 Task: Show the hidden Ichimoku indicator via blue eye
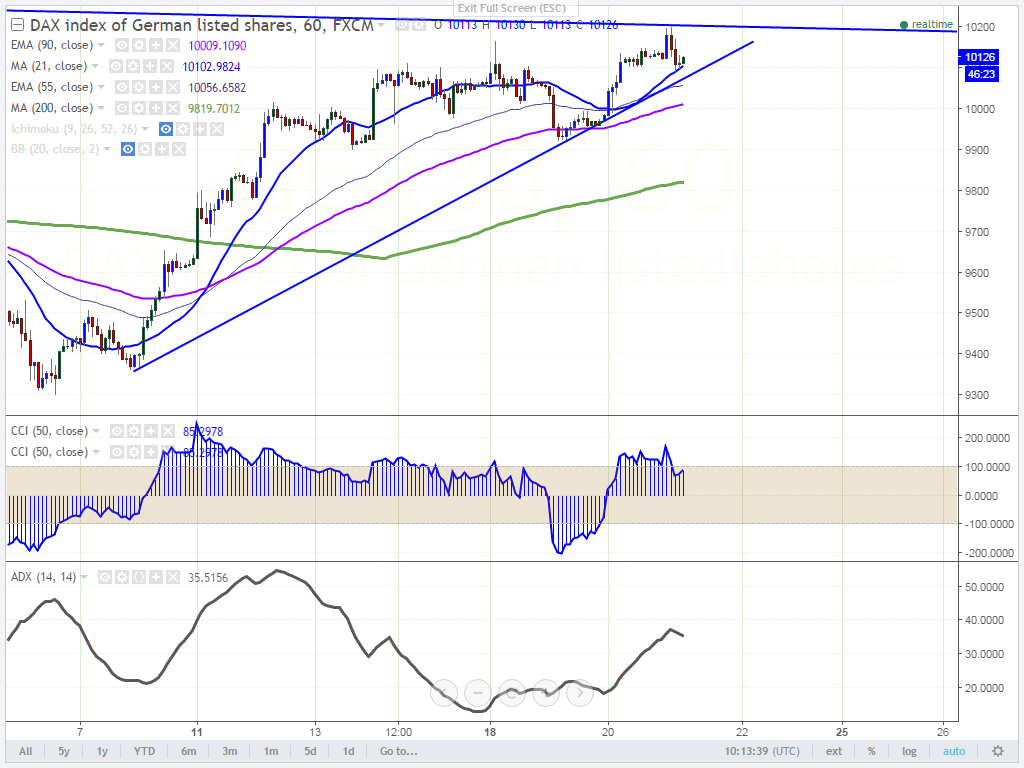pyautogui.click(x=166, y=129)
